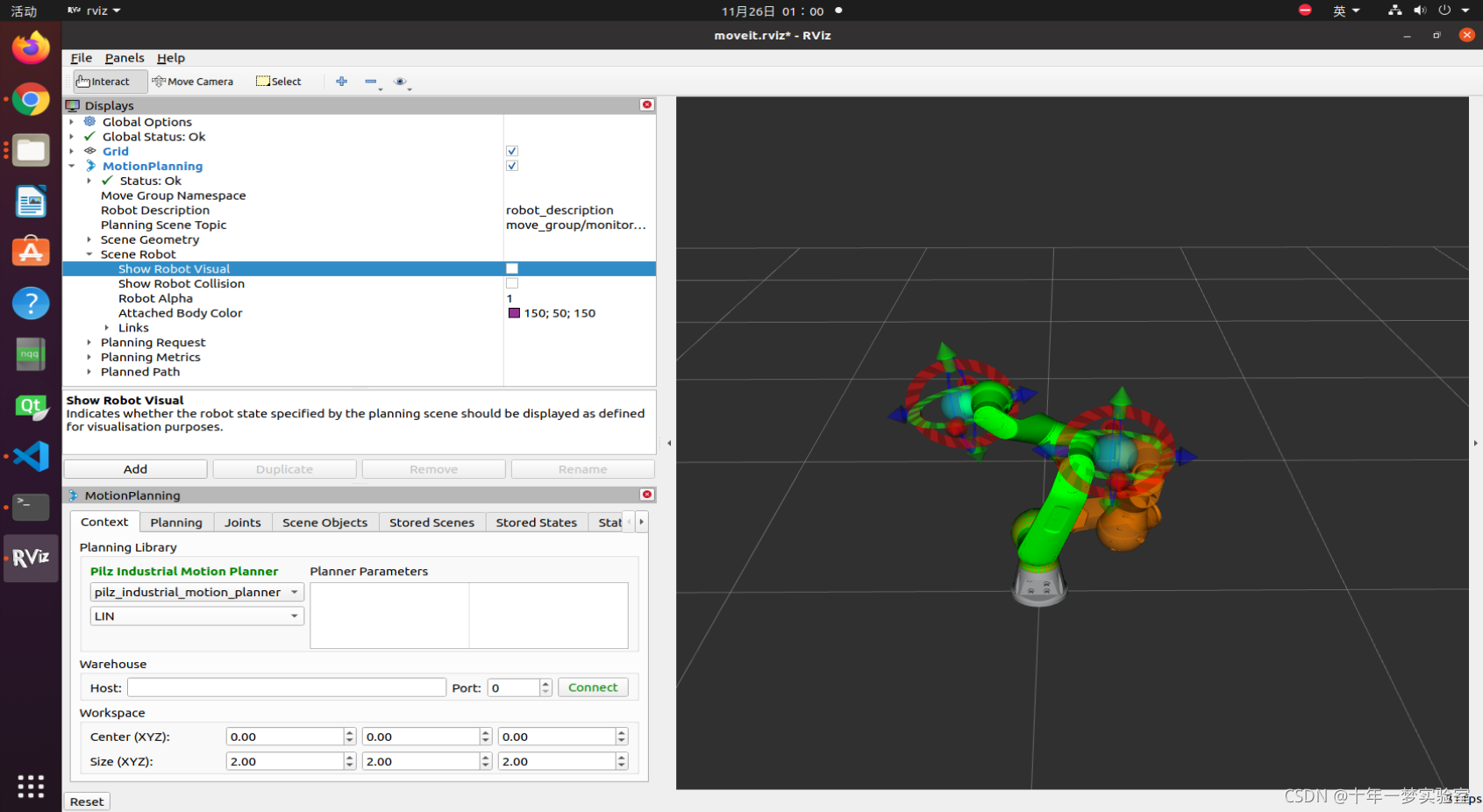The image size is (1483, 812).
Task: Click the plus add-tool toolbar icon
Action: [342, 82]
